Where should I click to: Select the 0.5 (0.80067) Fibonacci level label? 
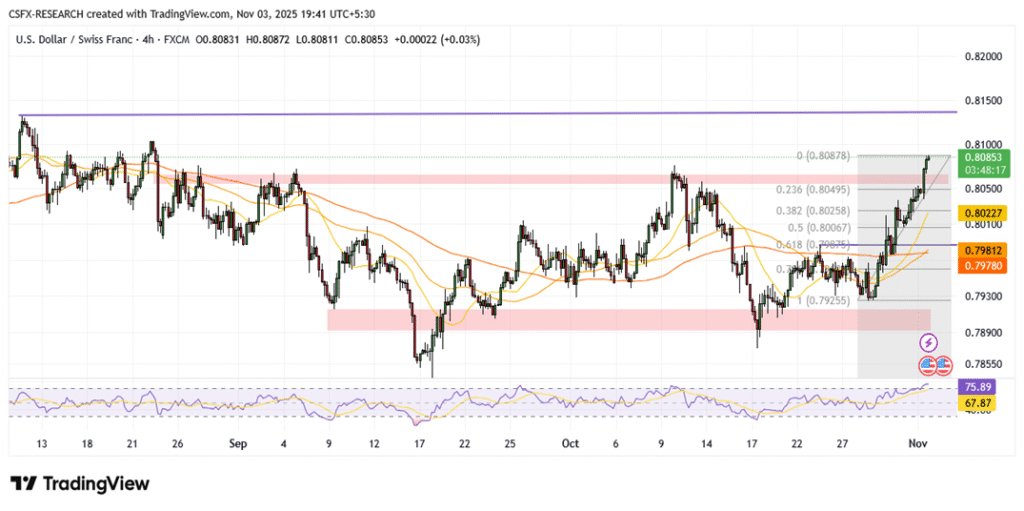pos(818,227)
